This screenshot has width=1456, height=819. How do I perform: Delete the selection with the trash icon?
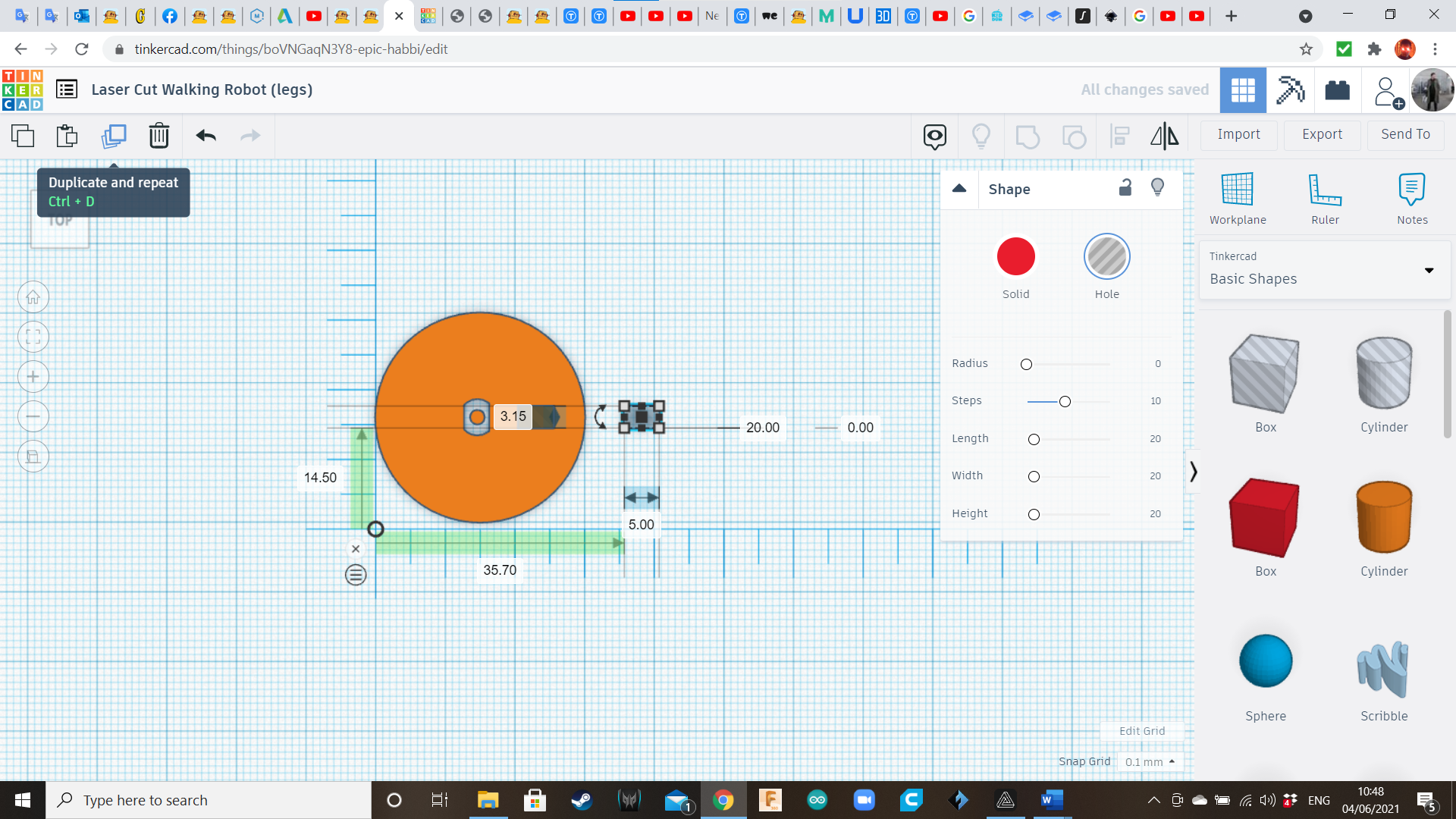coord(159,136)
